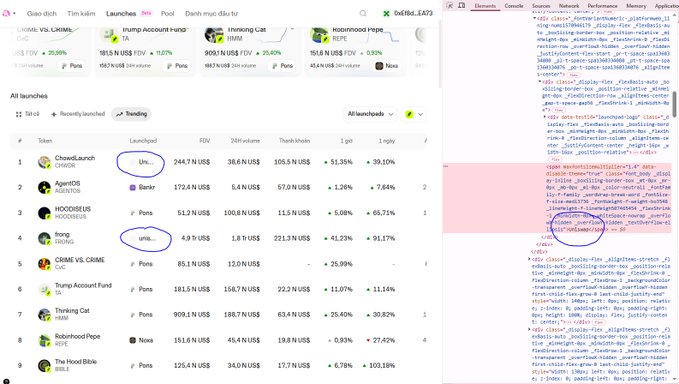Screen dimensions: 679x384
Task: Click Robinhood Pepe card avatar
Action: tap(319, 35)
